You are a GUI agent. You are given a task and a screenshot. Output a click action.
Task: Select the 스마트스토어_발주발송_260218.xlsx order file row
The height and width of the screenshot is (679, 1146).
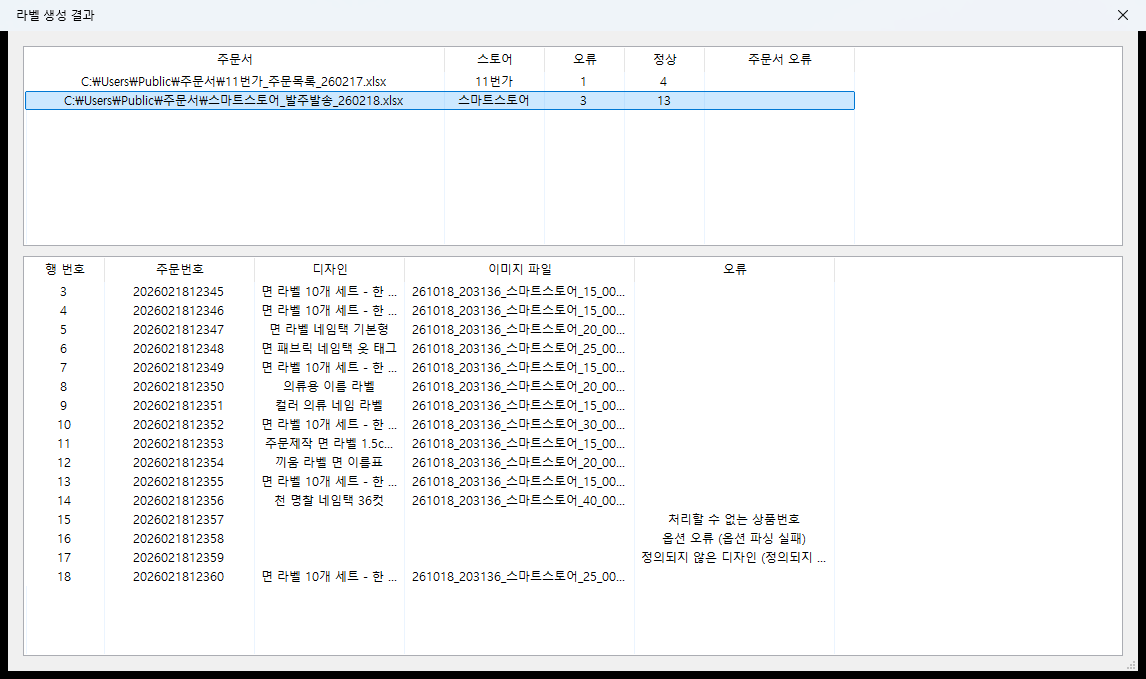tap(439, 100)
